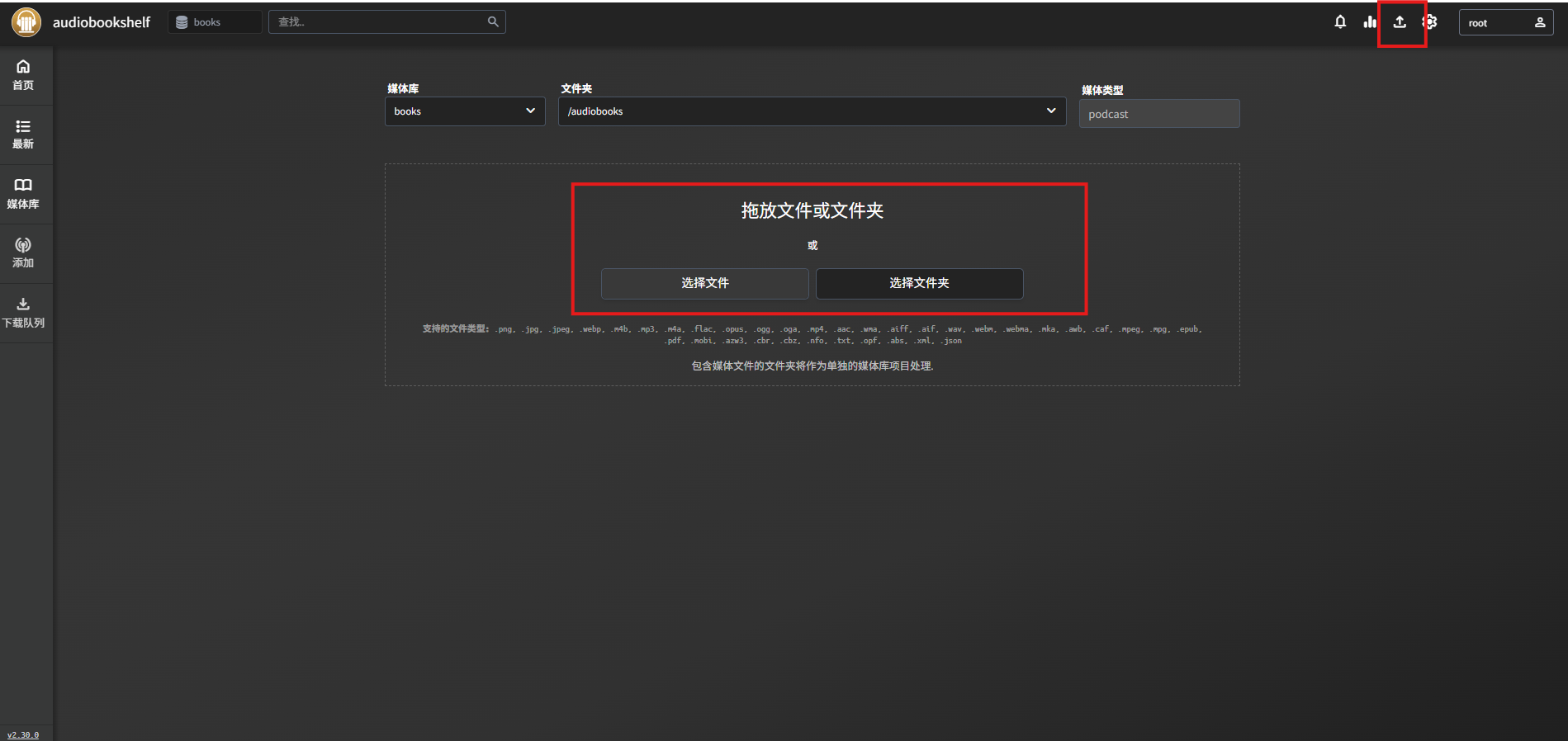
Task: Click the 选择文件夹 button
Action: [919, 283]
